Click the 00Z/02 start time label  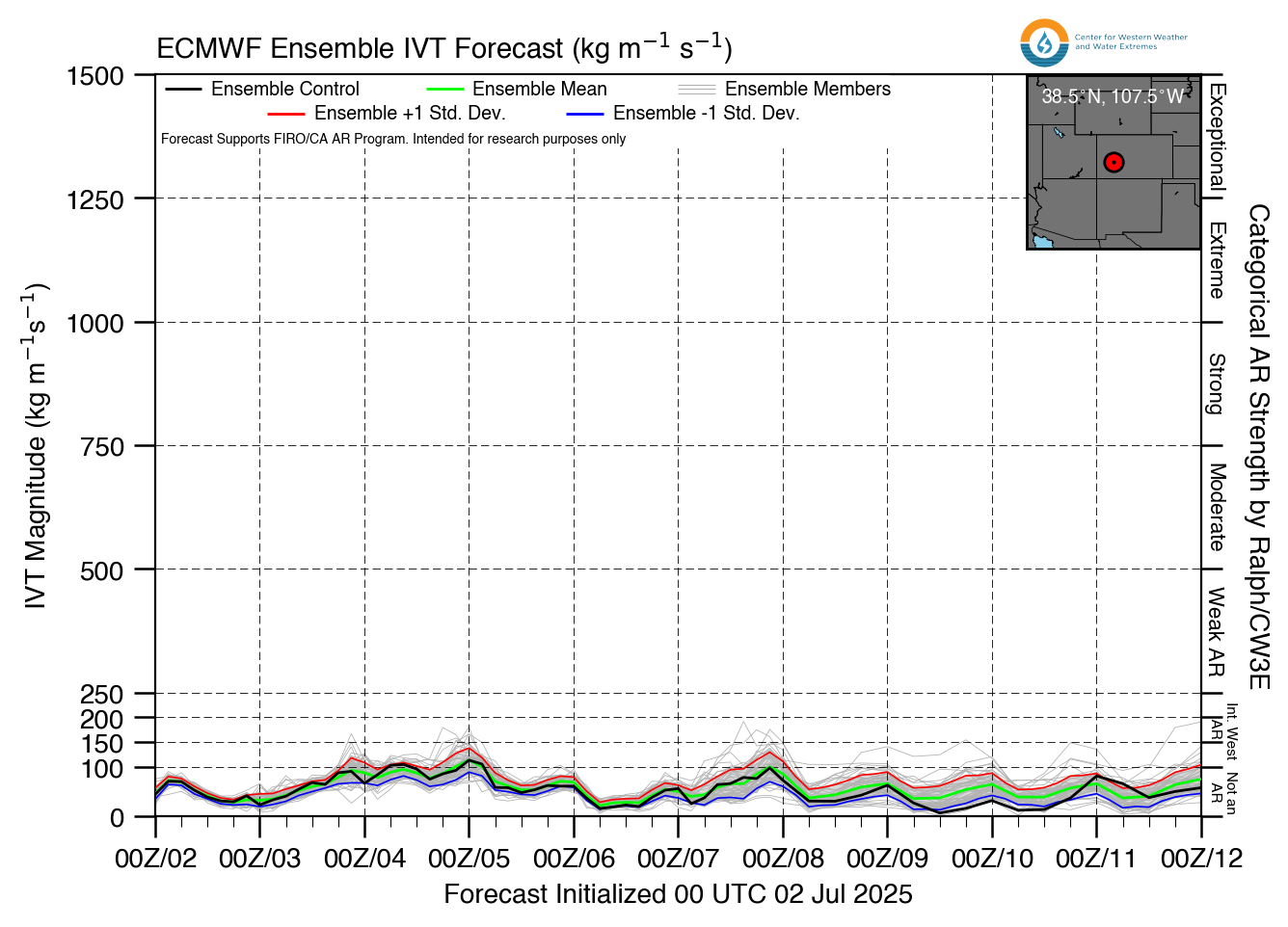pyautogui.click(x=155, y=858)
